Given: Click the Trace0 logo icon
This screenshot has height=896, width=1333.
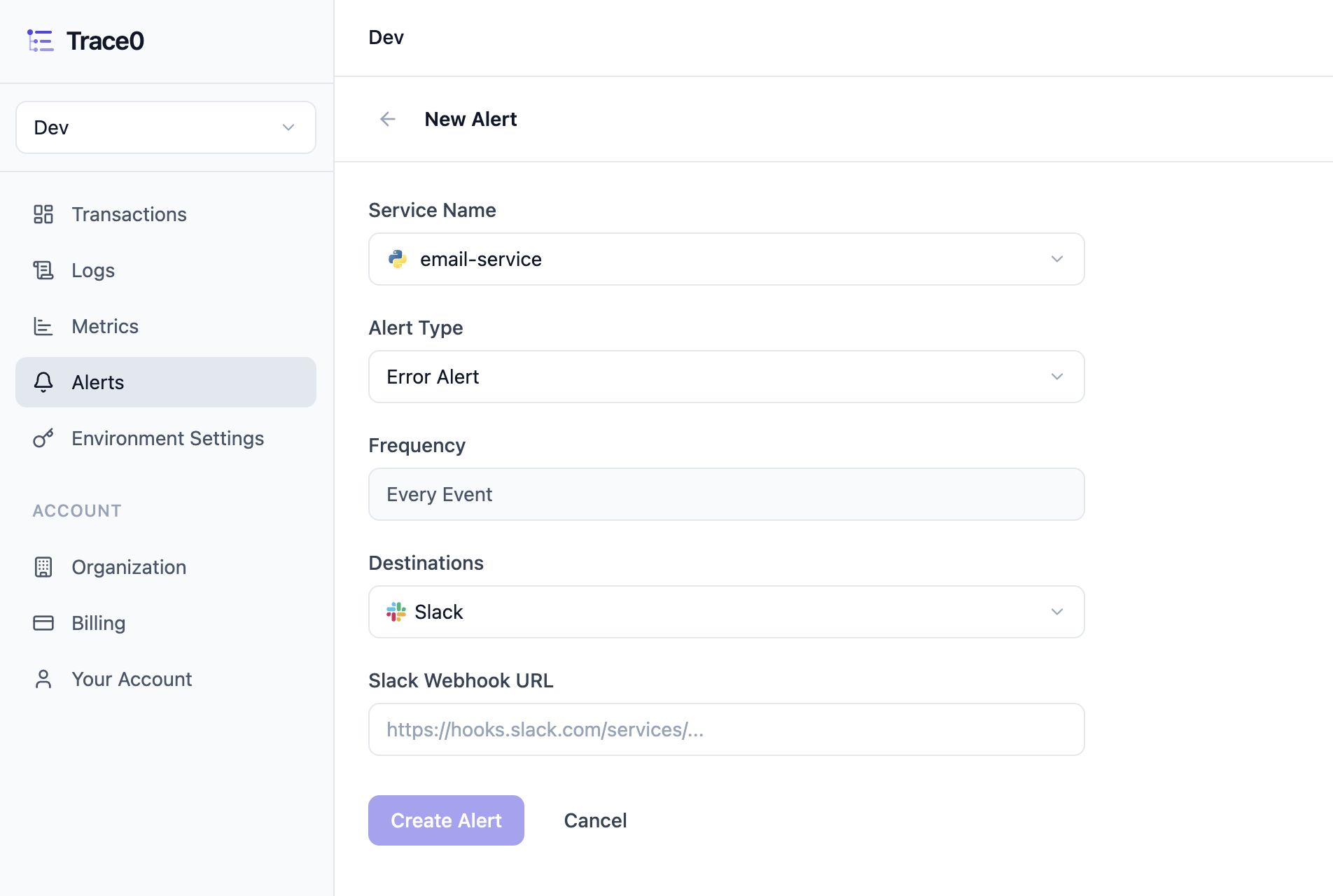Looking at the screenshot, I should [41, 41].
